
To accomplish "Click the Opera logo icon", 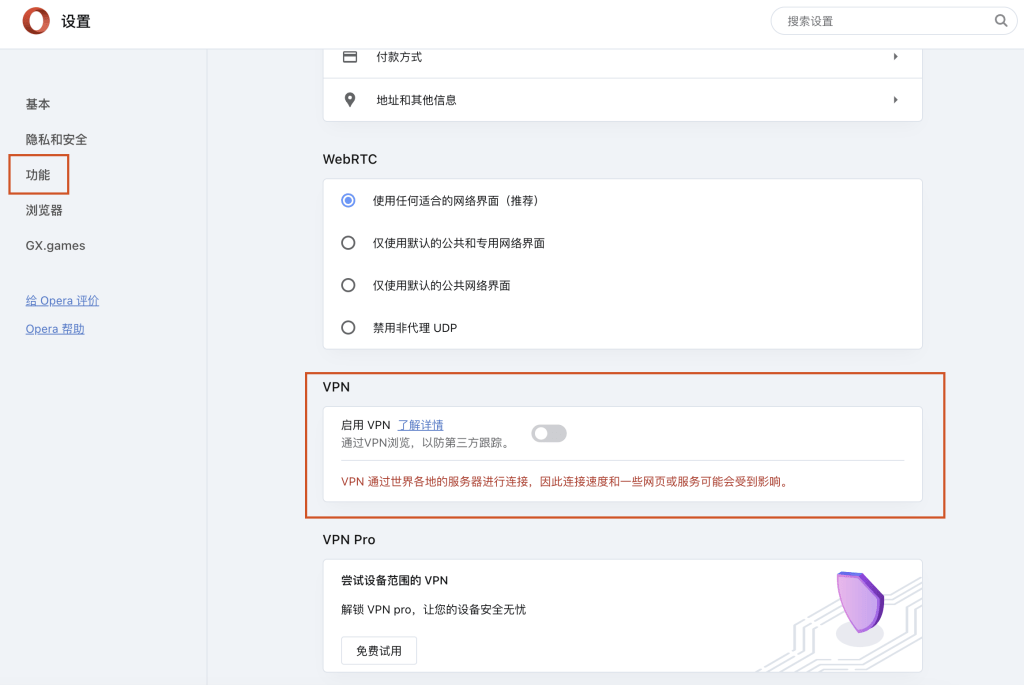I will [36, 21].
